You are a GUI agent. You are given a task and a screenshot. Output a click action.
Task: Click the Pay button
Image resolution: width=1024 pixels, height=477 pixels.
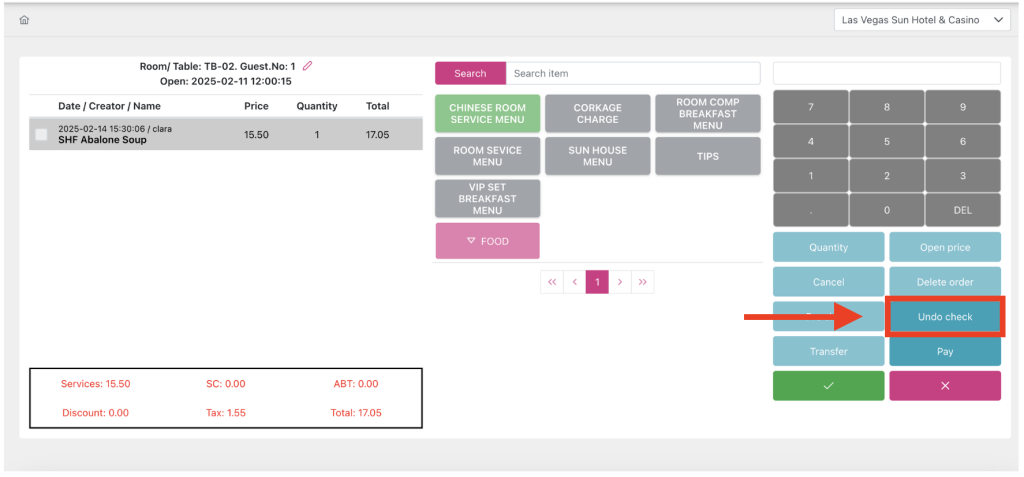tap(944, 351)
